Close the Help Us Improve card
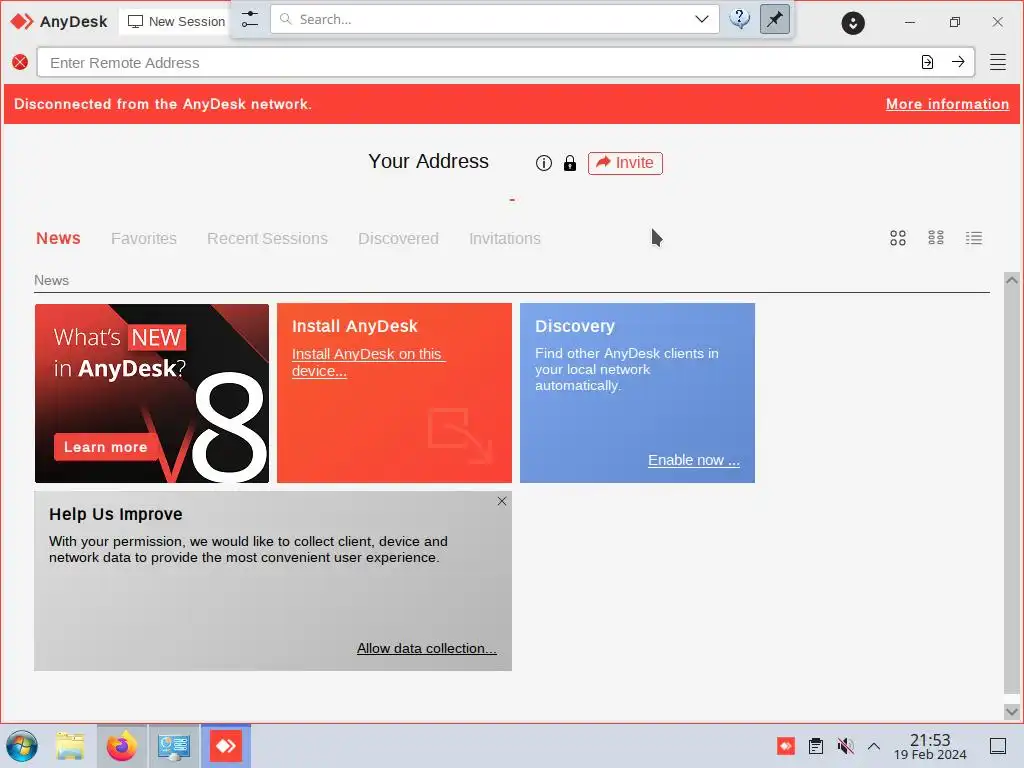The width and height of the screenshot is (1024, 768). click(x=502, y=501)
